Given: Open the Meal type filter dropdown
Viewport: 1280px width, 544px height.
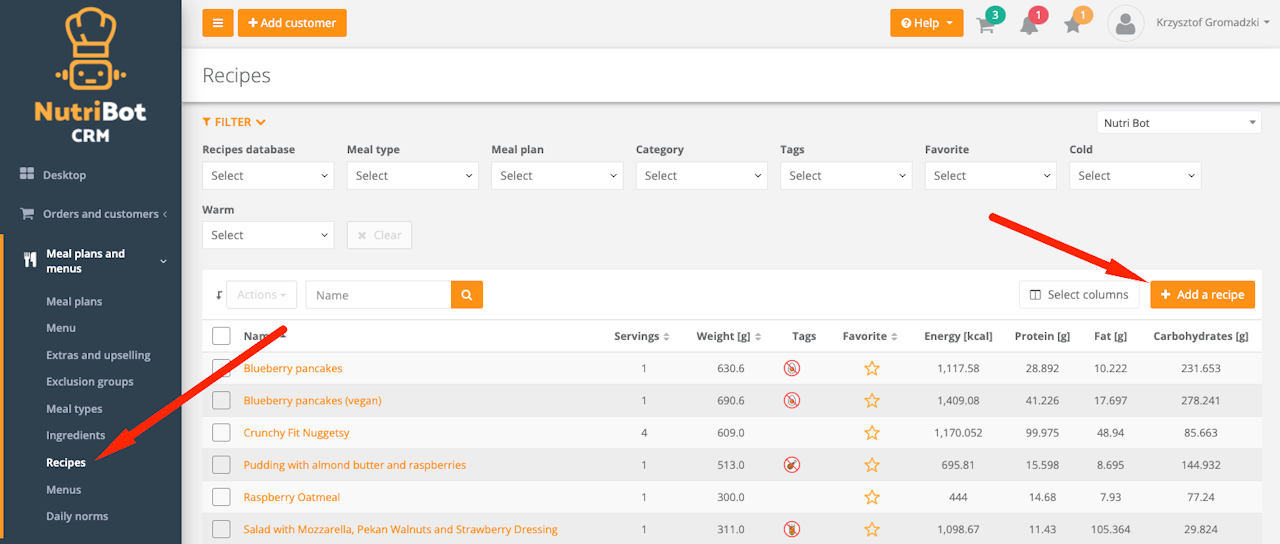Looking at the screenshot, I should click(x=412, y=176).
